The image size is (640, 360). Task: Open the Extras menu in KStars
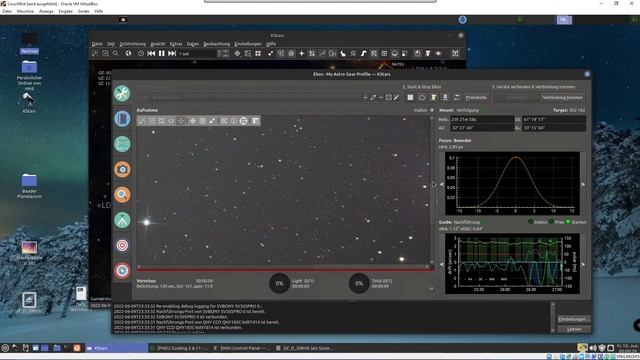click(176, 44)
